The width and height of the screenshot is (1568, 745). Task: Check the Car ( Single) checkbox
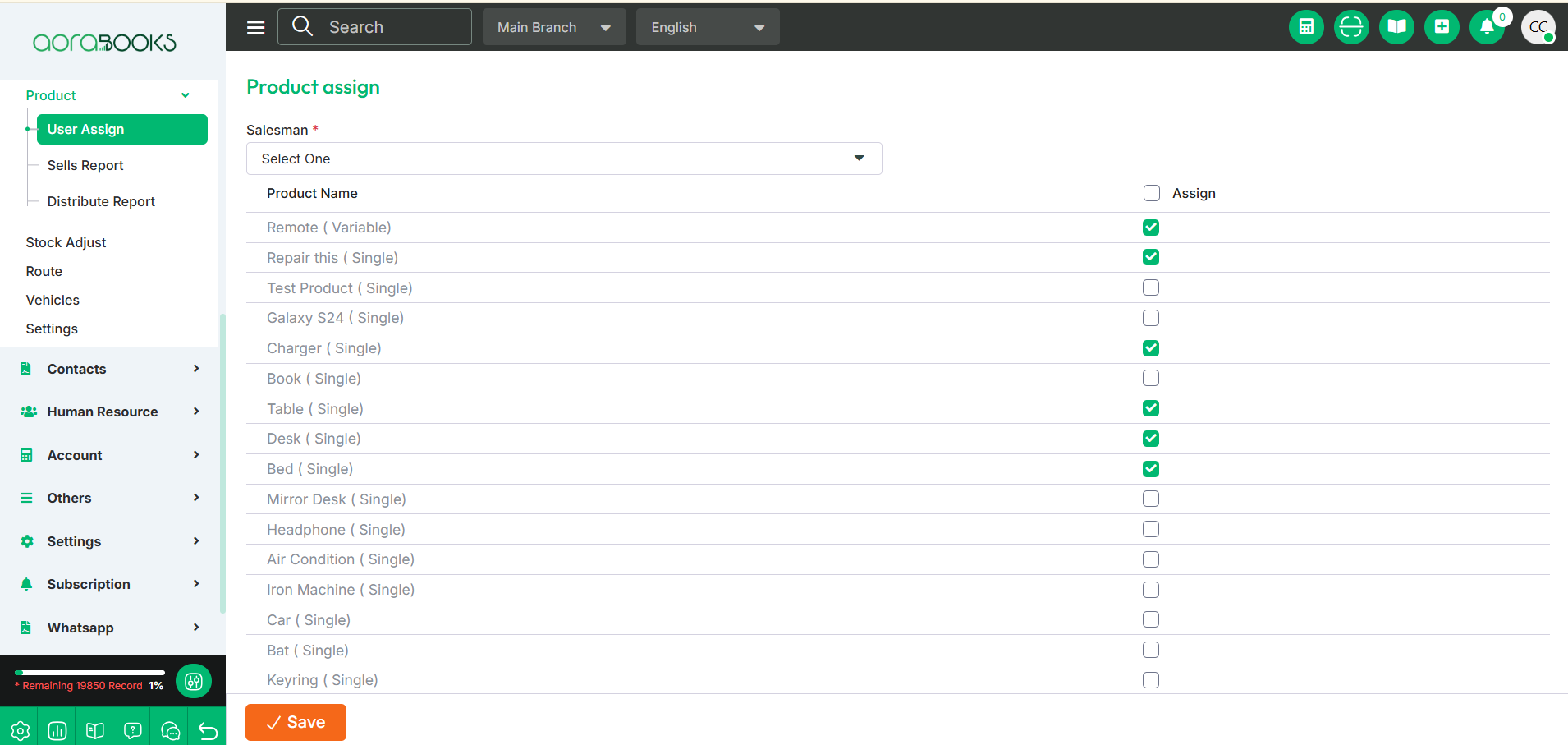click(x=1151, y=619)
